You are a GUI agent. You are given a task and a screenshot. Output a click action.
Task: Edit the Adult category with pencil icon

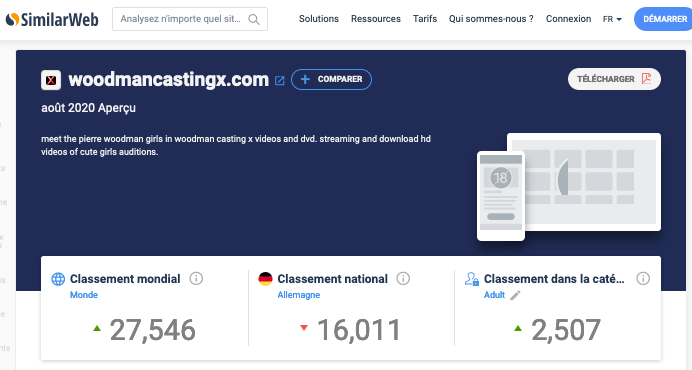pyautogui.click(x=515, y=295)
